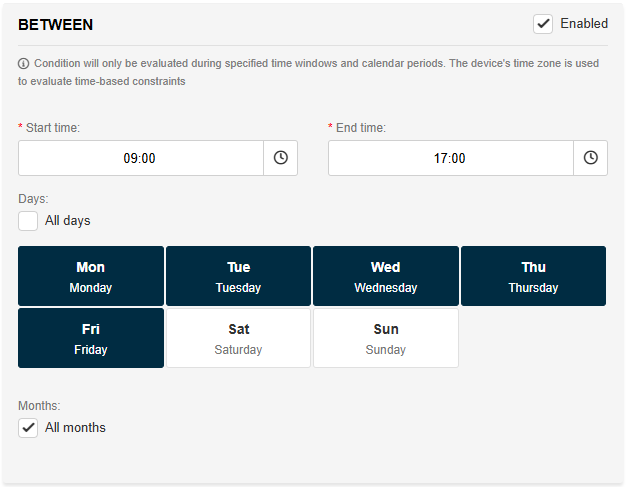Toggle the Enabled checkbox
626x487 pixels.
pyautogui.click(x=543, y=24)
